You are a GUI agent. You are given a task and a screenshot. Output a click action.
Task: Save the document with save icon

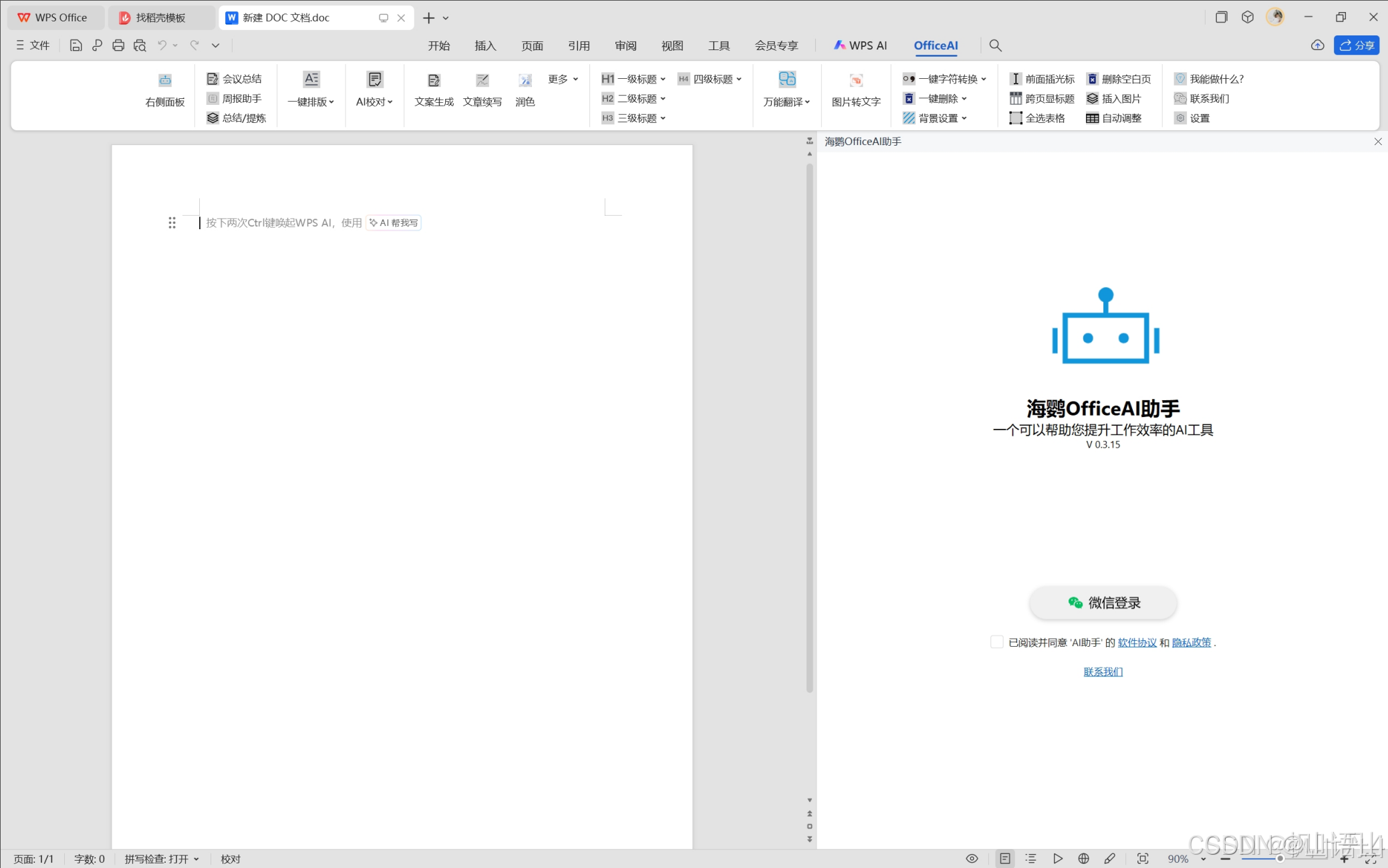point(76,45)
